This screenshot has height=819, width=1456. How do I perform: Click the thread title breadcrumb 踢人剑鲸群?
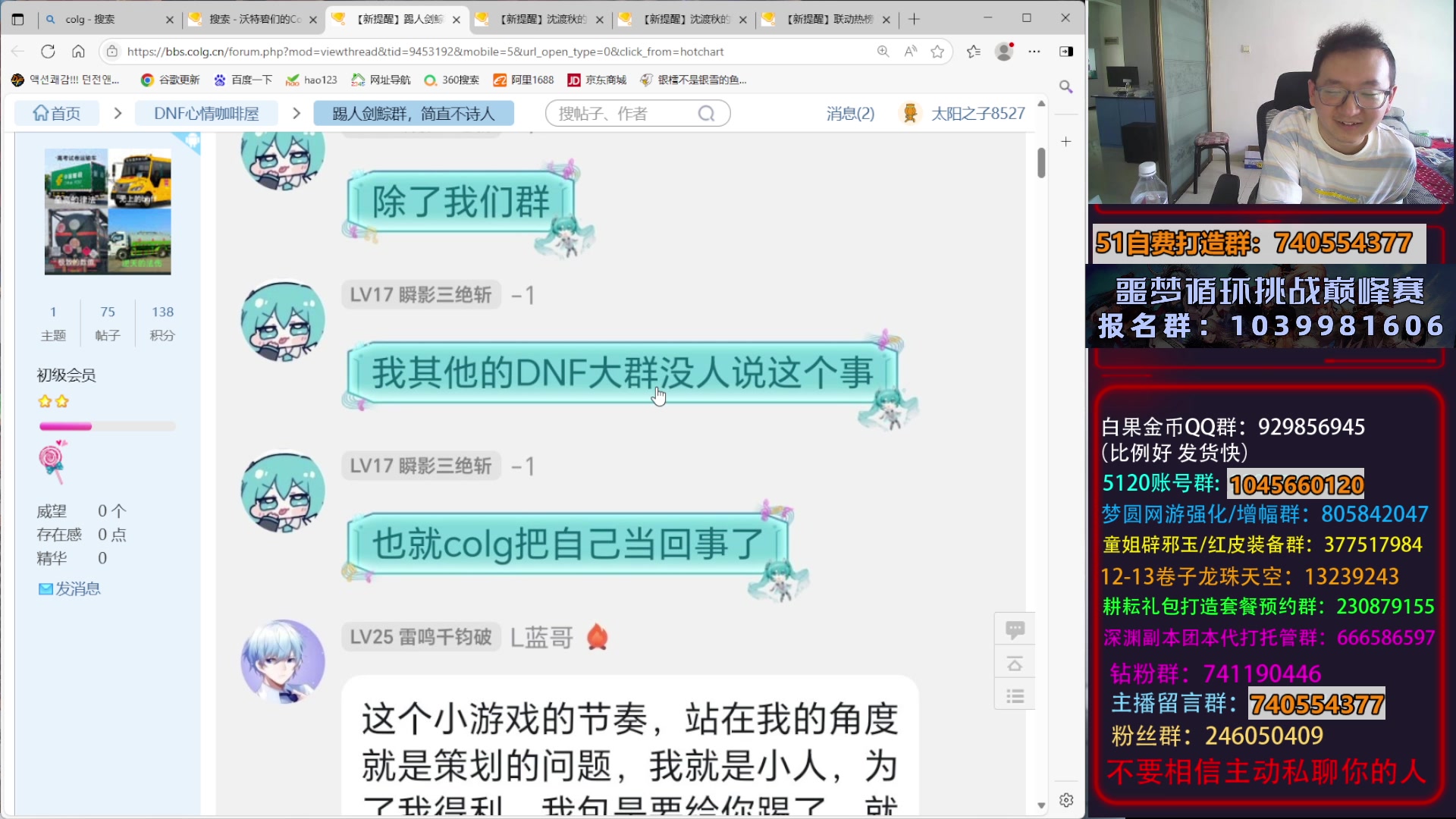[x=413, y=114]
